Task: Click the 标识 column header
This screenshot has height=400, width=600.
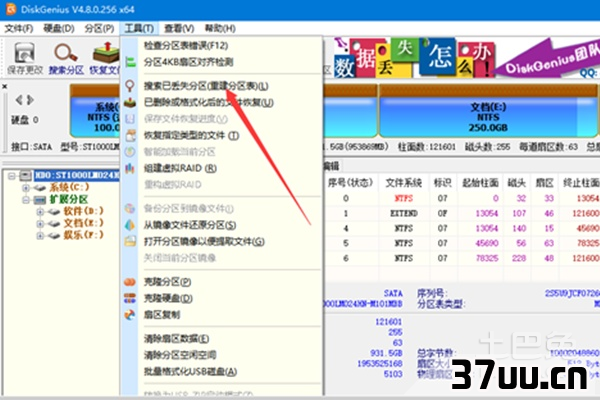Action: click(442, 183)
